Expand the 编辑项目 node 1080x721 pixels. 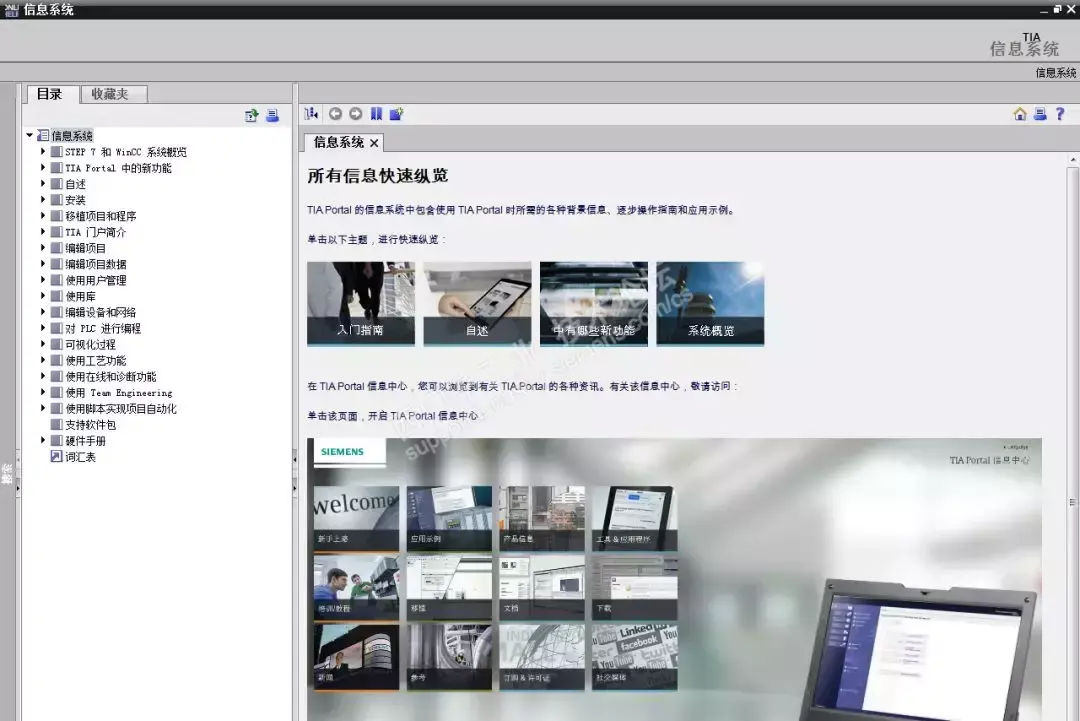click(43, 248)
